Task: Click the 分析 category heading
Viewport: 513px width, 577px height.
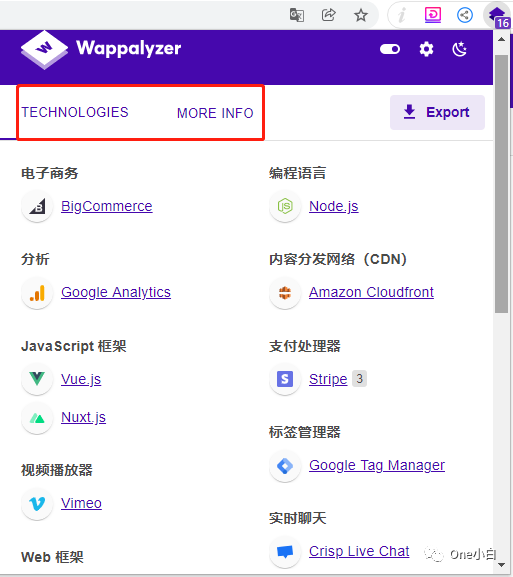Action: [35, 259]
